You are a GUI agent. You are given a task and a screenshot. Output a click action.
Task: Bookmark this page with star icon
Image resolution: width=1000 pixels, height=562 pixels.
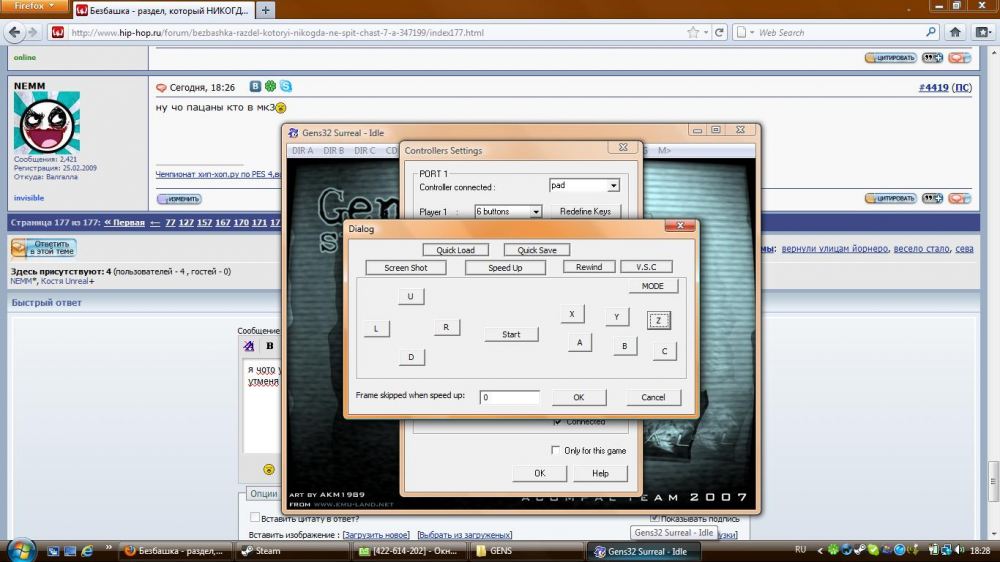click(x=693, y=33)
